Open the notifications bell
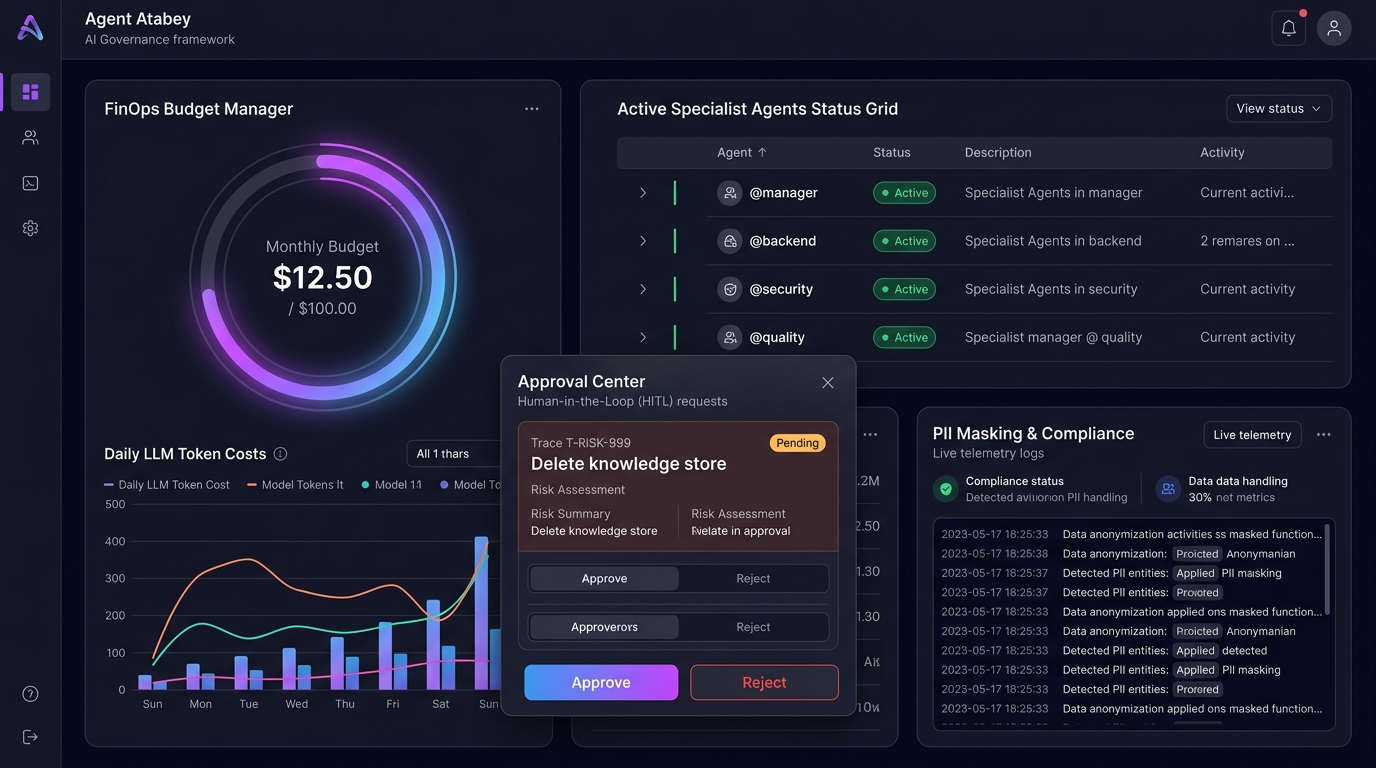 click(x=1289, y=28)
